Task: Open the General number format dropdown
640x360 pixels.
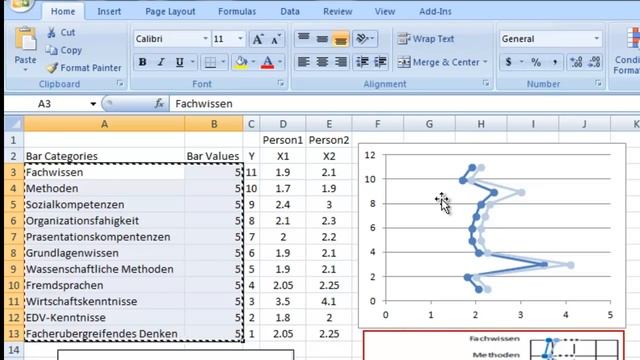Action: click(x=597, y=39)
